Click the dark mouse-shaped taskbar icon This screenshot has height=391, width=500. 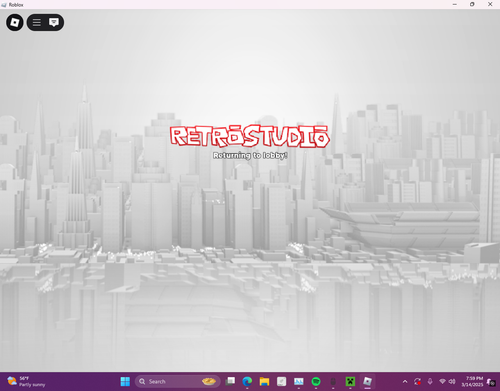[333, 381]
